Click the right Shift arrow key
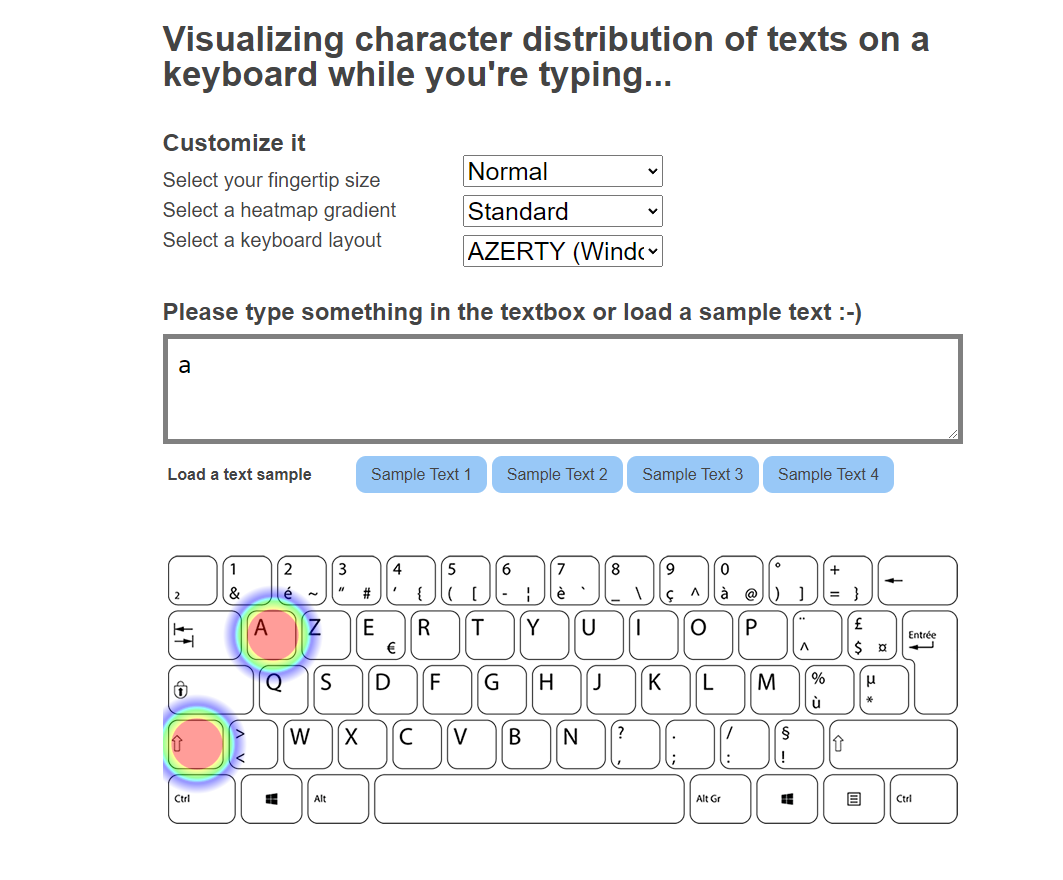The width and height of the screenshot is (1063, 880). click(894, 744)
